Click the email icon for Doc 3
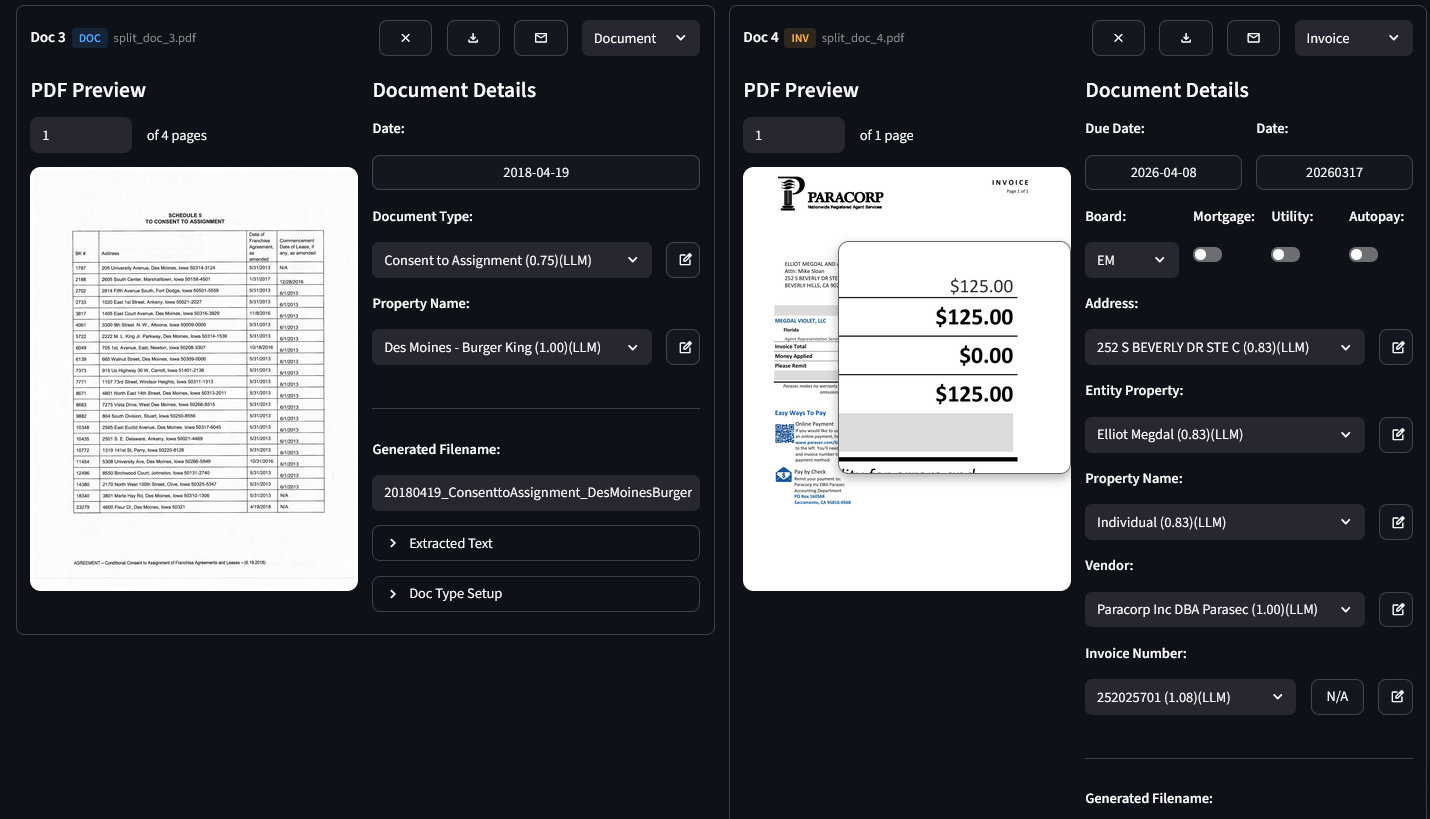1430x819 pixels. 541,38
